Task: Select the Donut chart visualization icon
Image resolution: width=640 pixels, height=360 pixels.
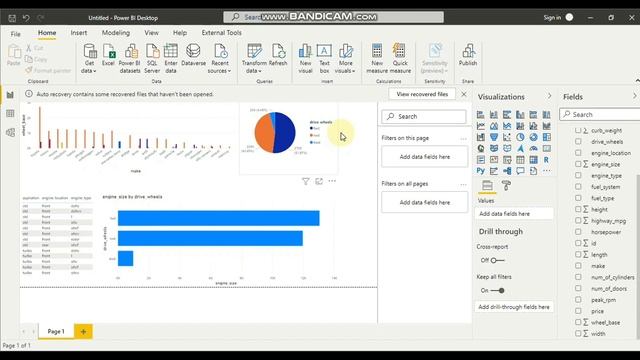Action: coord(533,137)
